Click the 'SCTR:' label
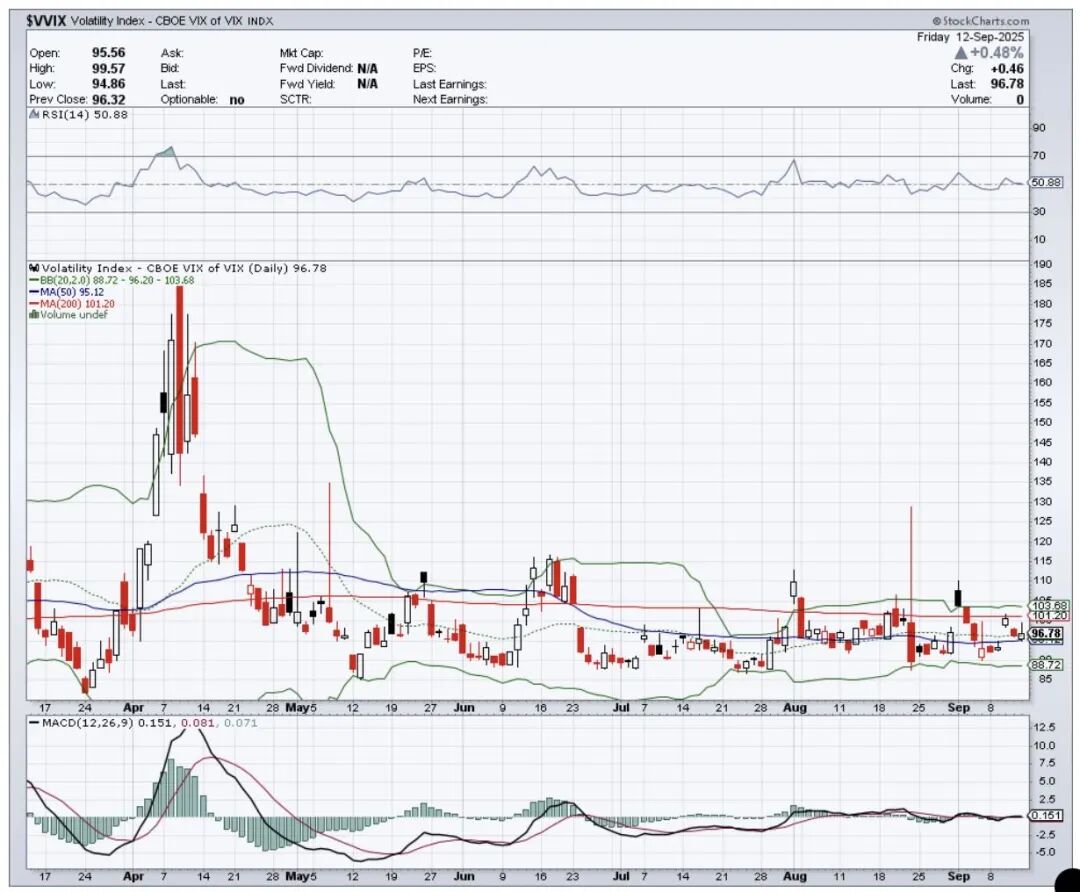Image resolution: width=1080 pixels, height=892 pixels. (x=295, y=100)
